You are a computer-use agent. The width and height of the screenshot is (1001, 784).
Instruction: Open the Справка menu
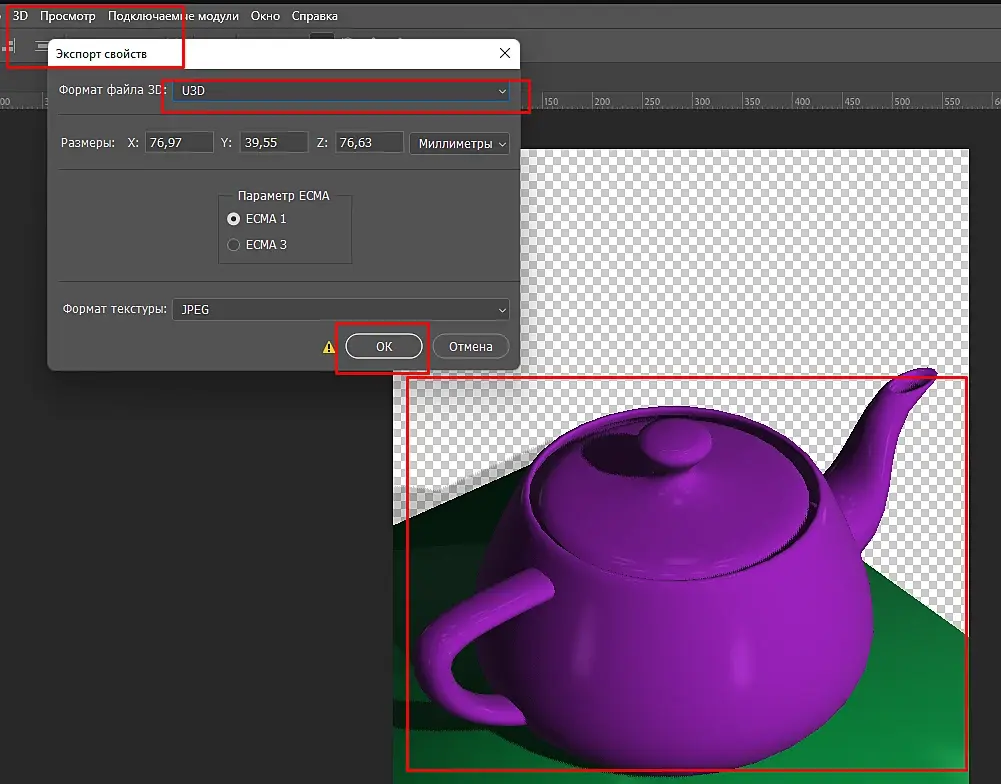314,16
